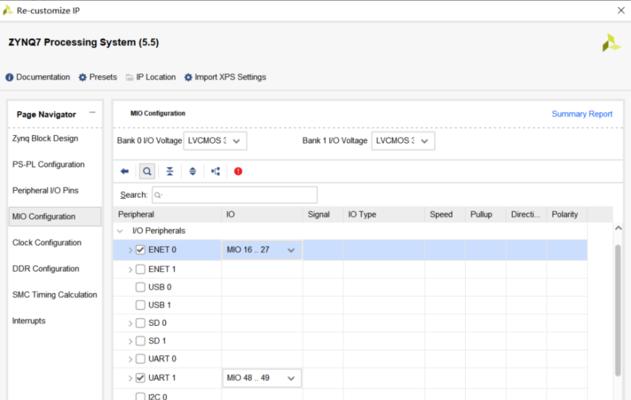
Task: Toggle the search magnifier toolbar icon
Action: (x=147, y=171)
